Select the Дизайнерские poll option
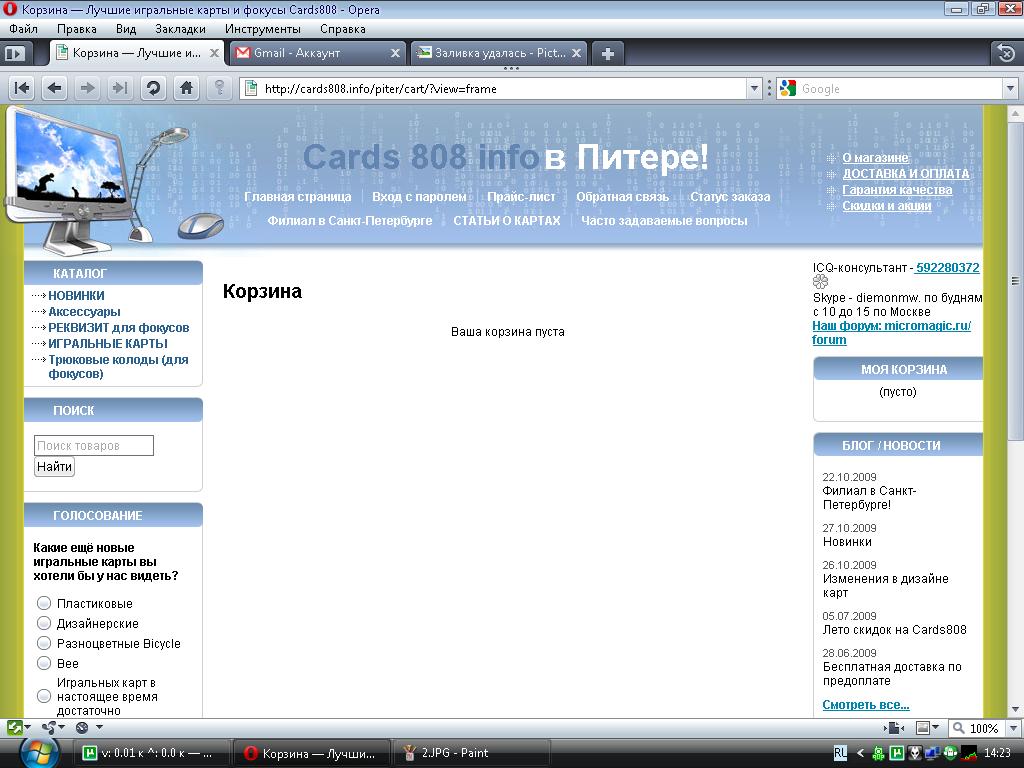The width and height of the screenshot is (1024, 768). pyautogui.click(x=44, y=623)
